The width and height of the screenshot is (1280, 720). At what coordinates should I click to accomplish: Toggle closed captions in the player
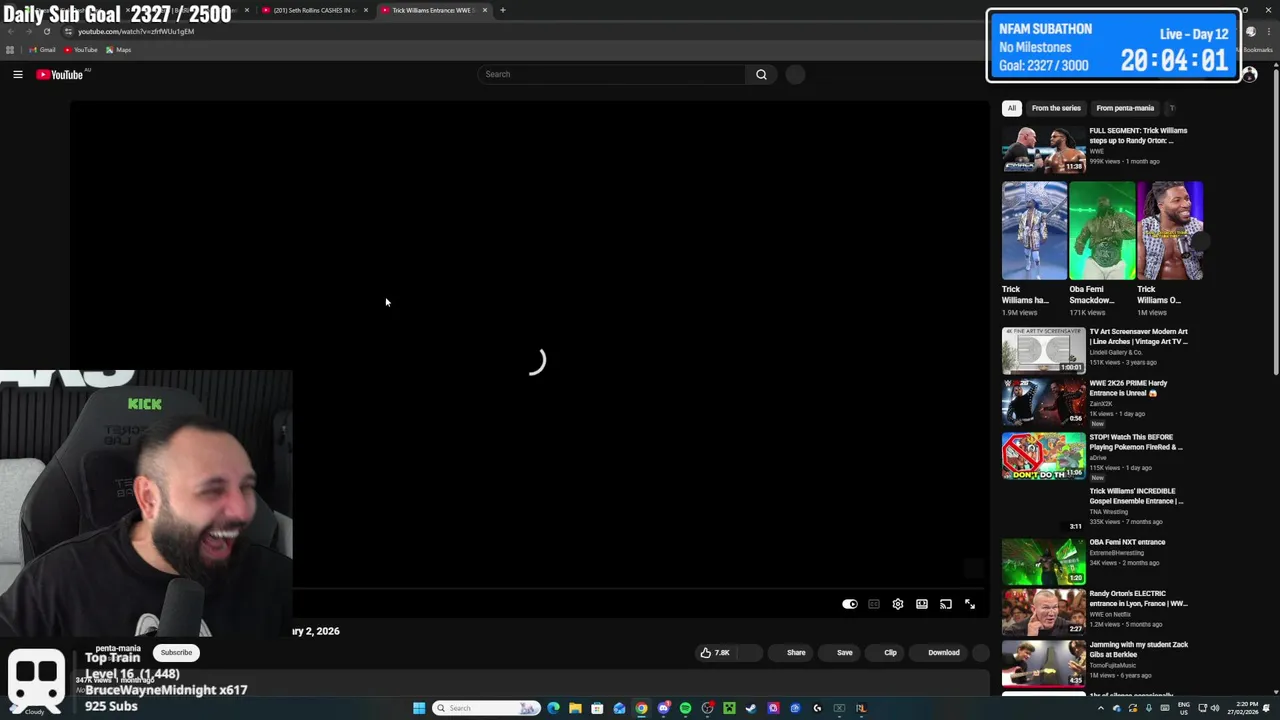(874, 604)
